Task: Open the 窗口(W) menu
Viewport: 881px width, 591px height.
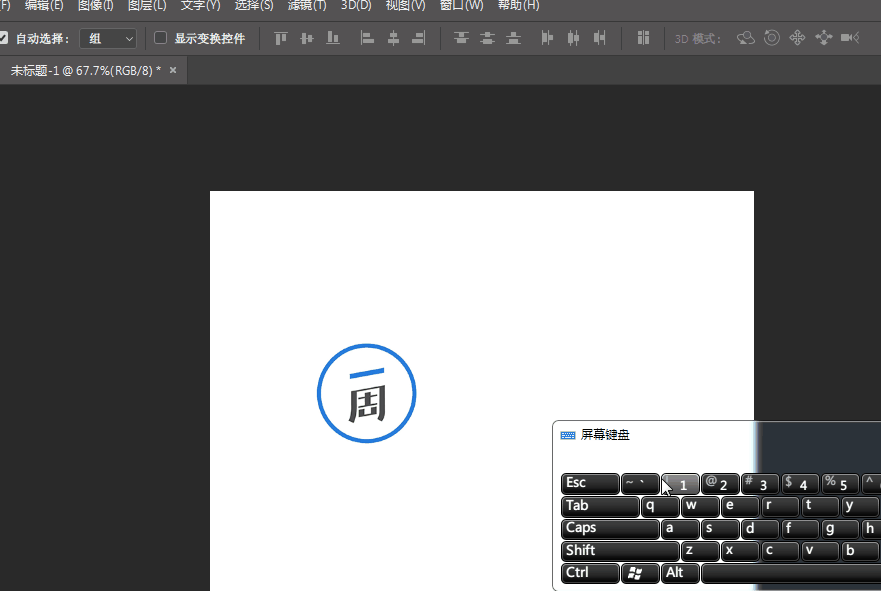Action: pos(462,6)
